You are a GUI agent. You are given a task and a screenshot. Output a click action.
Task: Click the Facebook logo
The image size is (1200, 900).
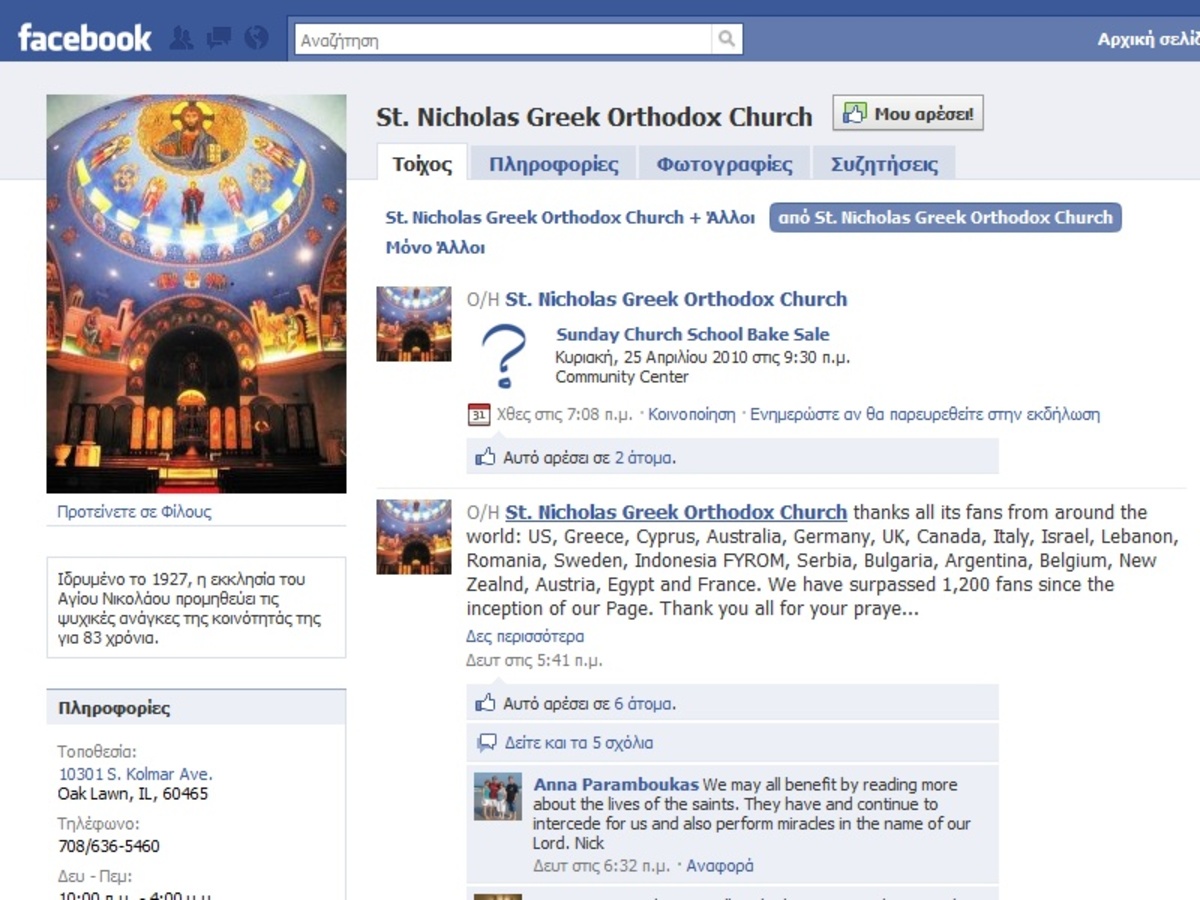click(84, 39)
